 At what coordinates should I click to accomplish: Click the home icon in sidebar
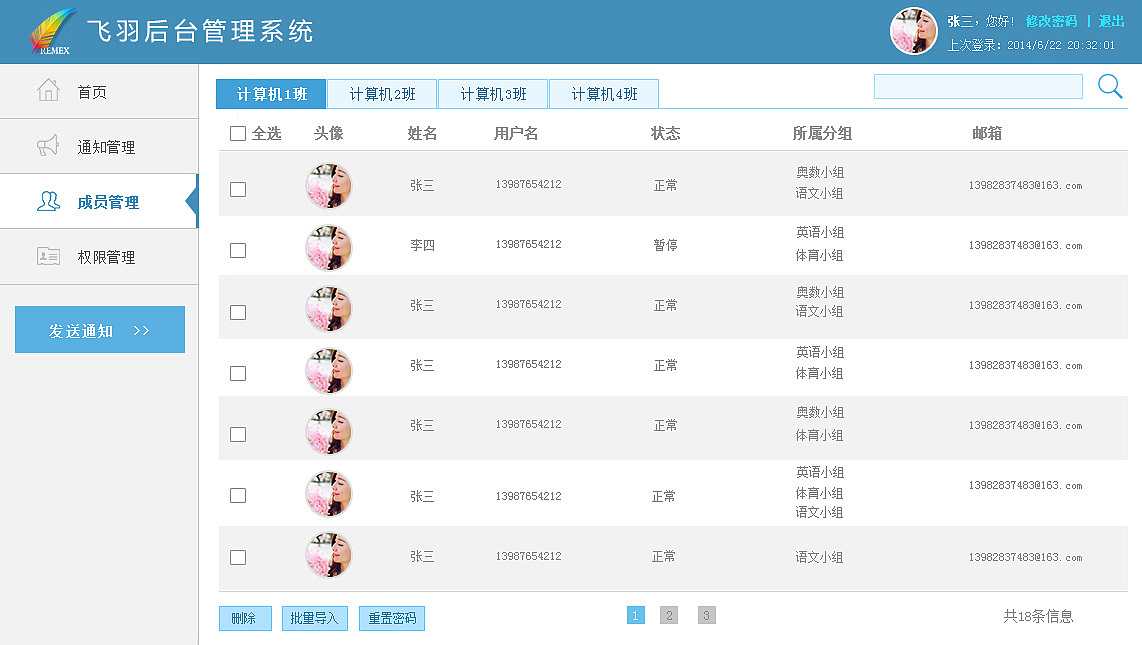pos(48,90)
